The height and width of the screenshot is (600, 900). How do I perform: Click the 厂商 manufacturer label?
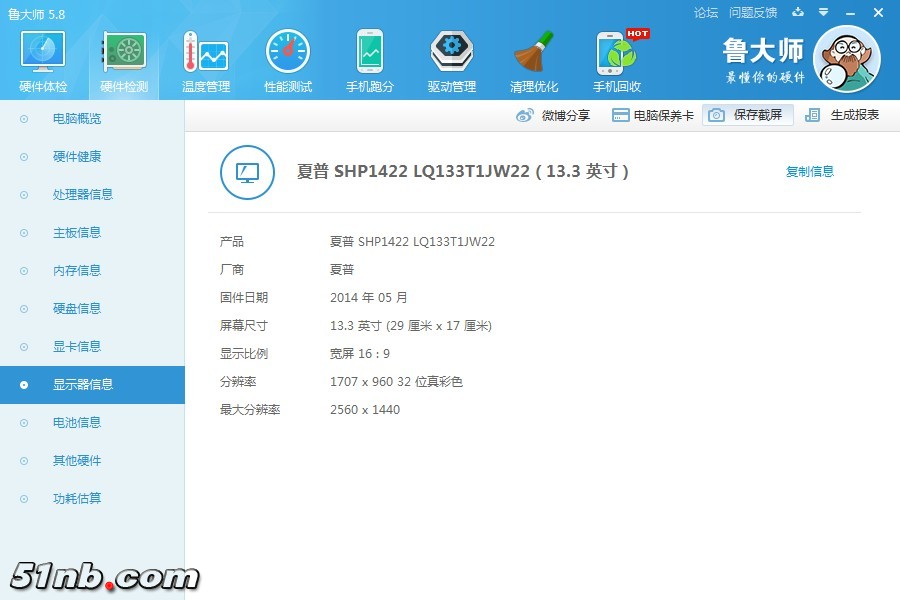[x=232, y=269]
